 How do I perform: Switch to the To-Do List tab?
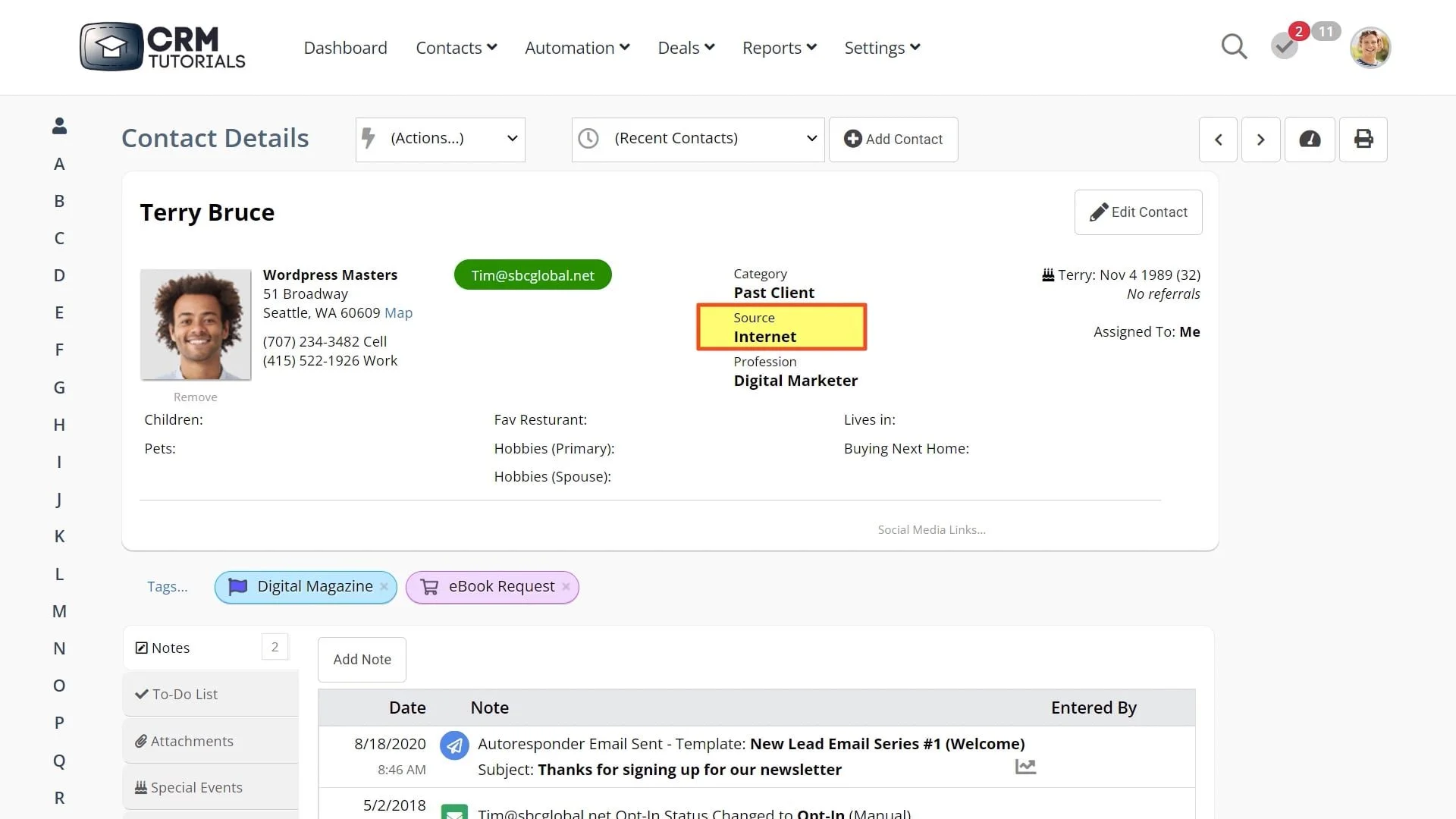[185, 694]
